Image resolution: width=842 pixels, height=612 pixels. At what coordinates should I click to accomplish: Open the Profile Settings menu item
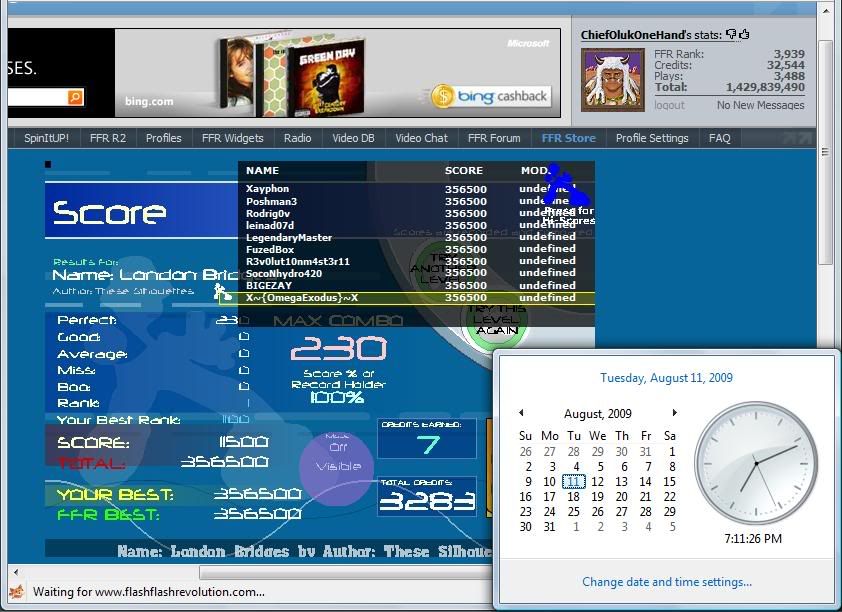pos(652,138)
